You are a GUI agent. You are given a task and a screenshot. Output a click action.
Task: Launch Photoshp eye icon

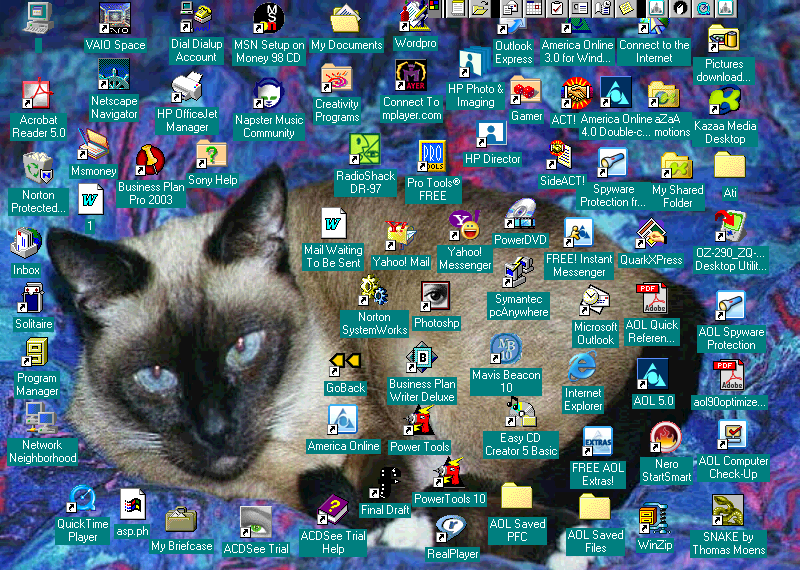pos(435,296)
